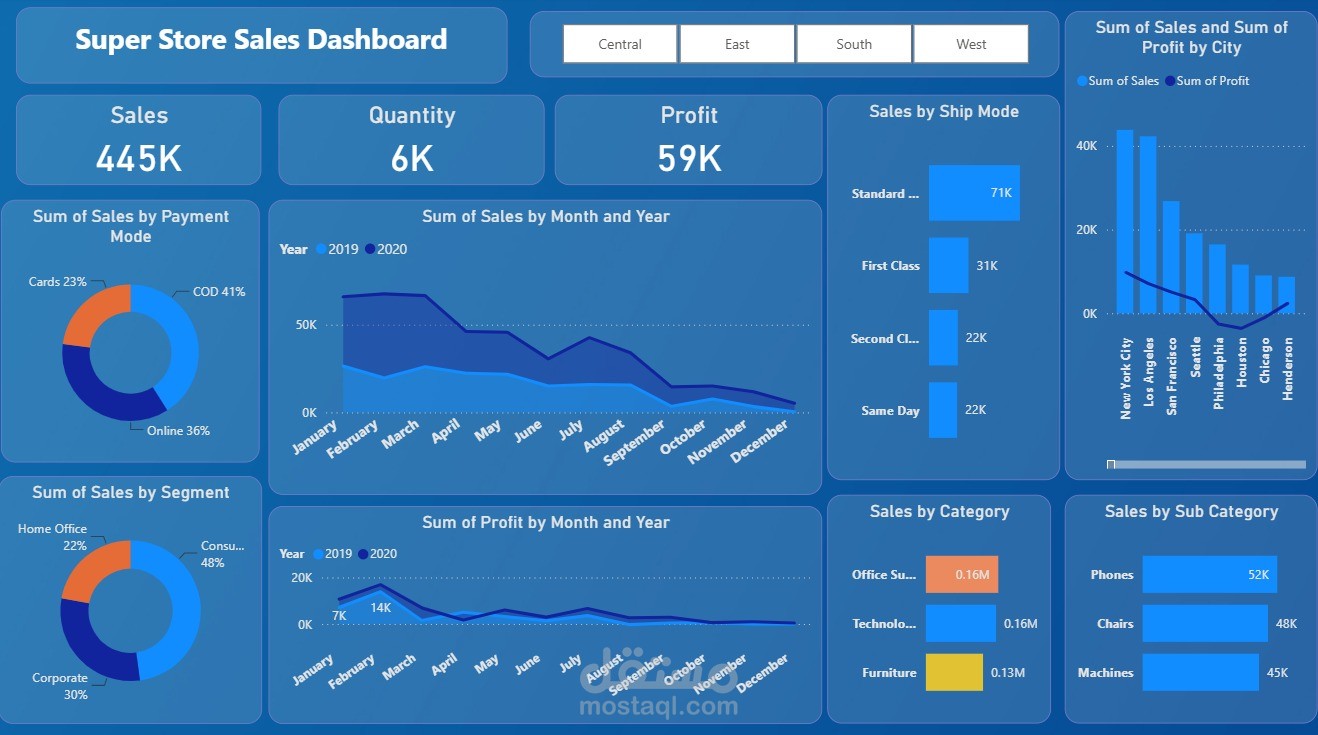Viewport: 1318px width, 735px height.
Task: Click the July label in Profit by Month chart
Action: (x=571, y=664)
